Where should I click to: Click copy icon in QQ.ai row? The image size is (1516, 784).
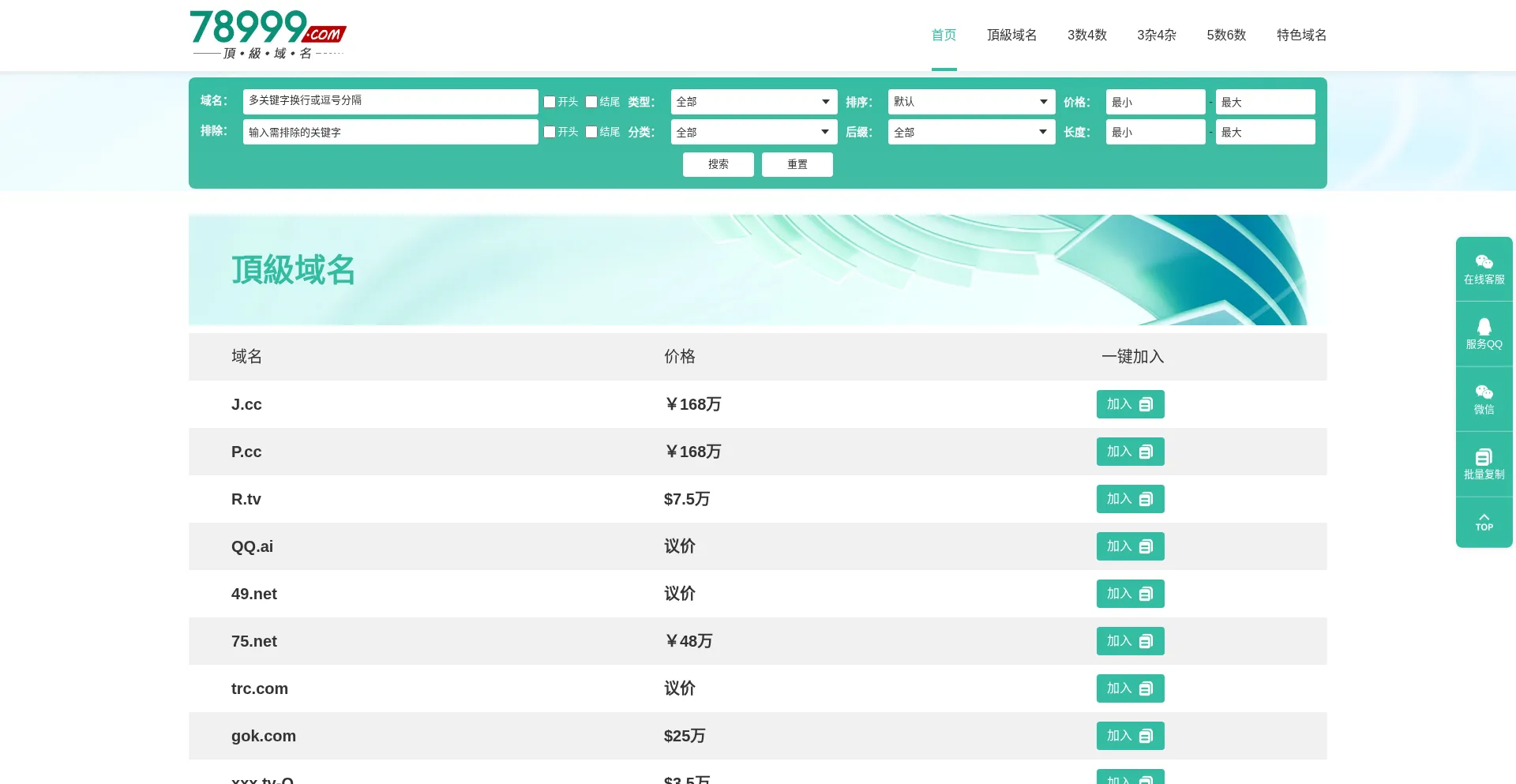pos(1146,546)
